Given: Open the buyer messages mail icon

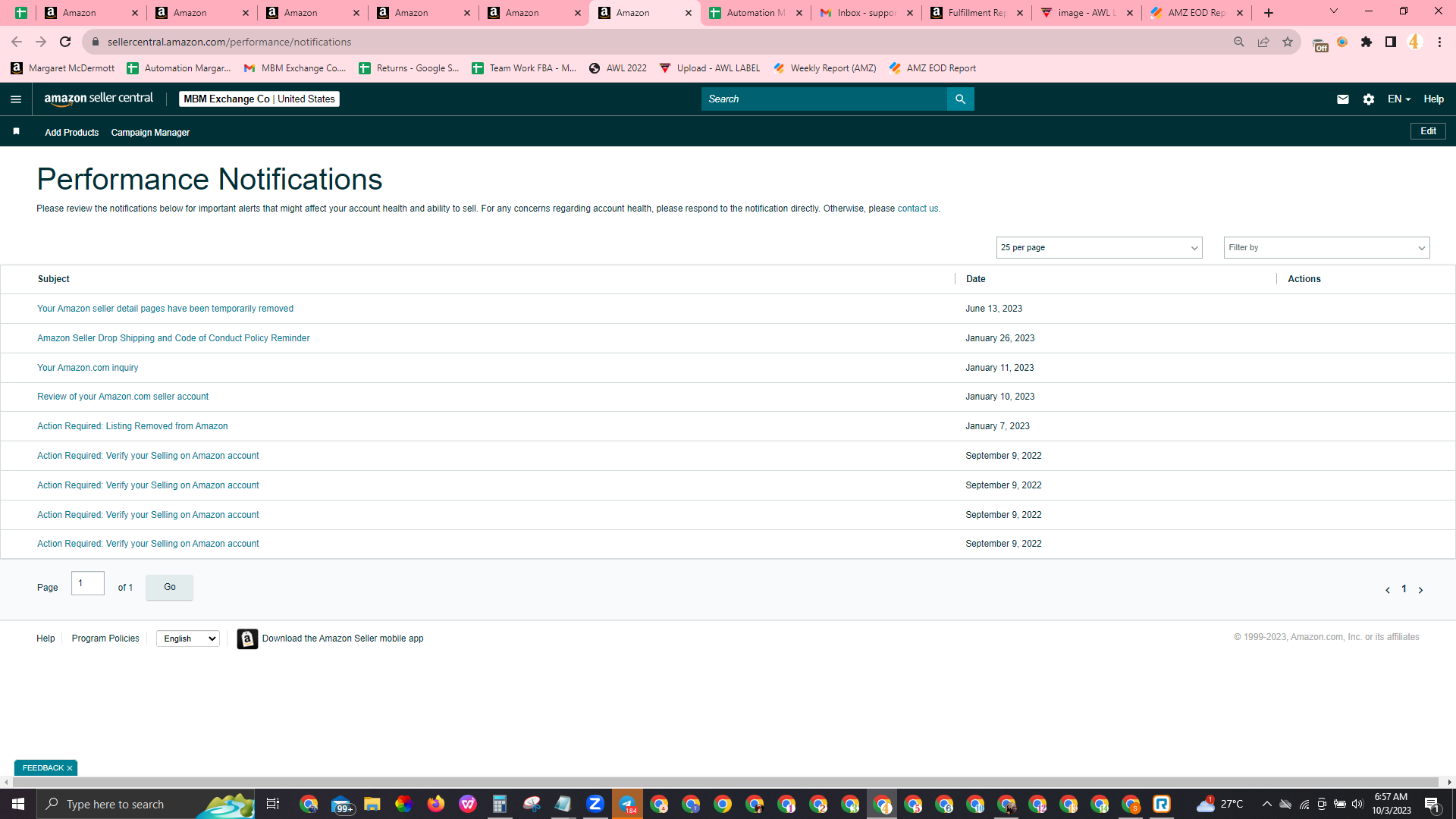Looking at the screenshot, I should (1343, 99).
